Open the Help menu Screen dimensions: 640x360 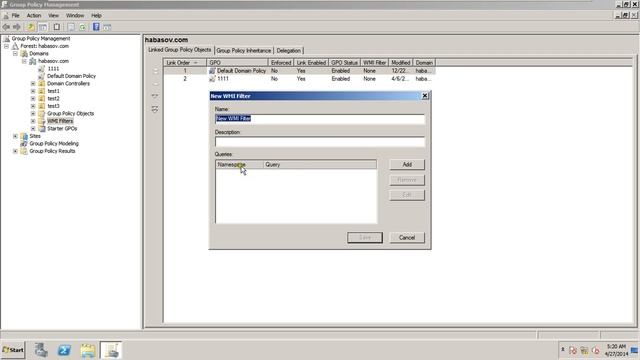point(96,16)
